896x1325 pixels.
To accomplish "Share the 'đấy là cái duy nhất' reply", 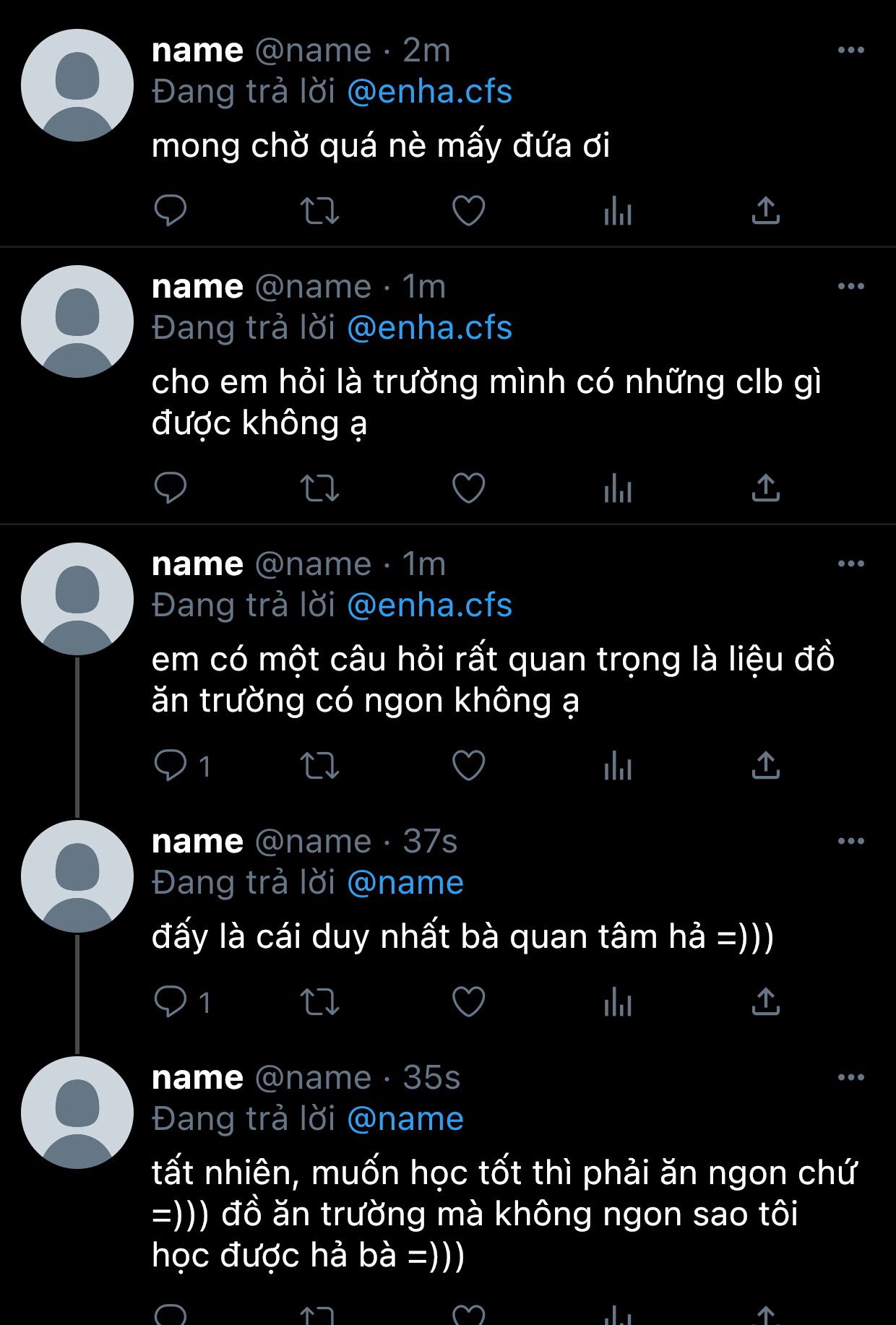I will (766, 1002).
